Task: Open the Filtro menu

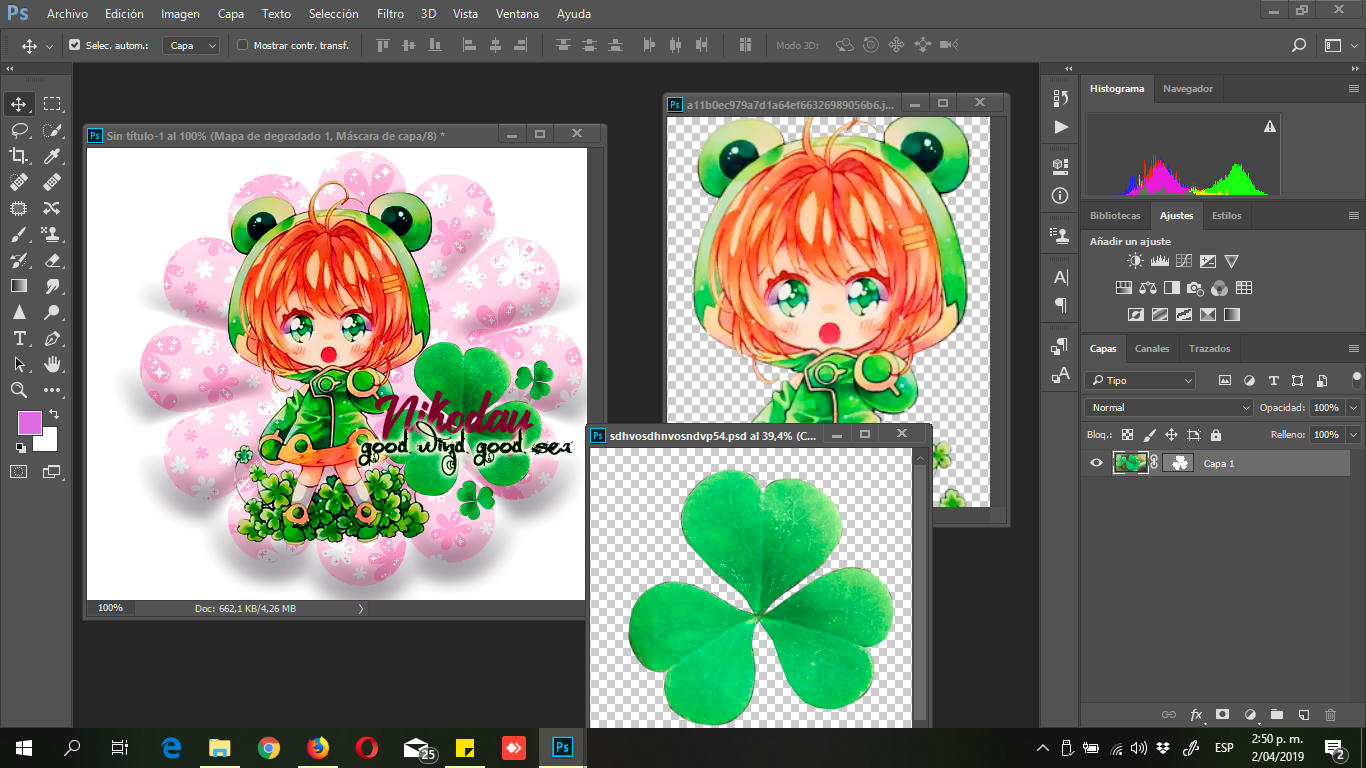Action: coord(391,14)
